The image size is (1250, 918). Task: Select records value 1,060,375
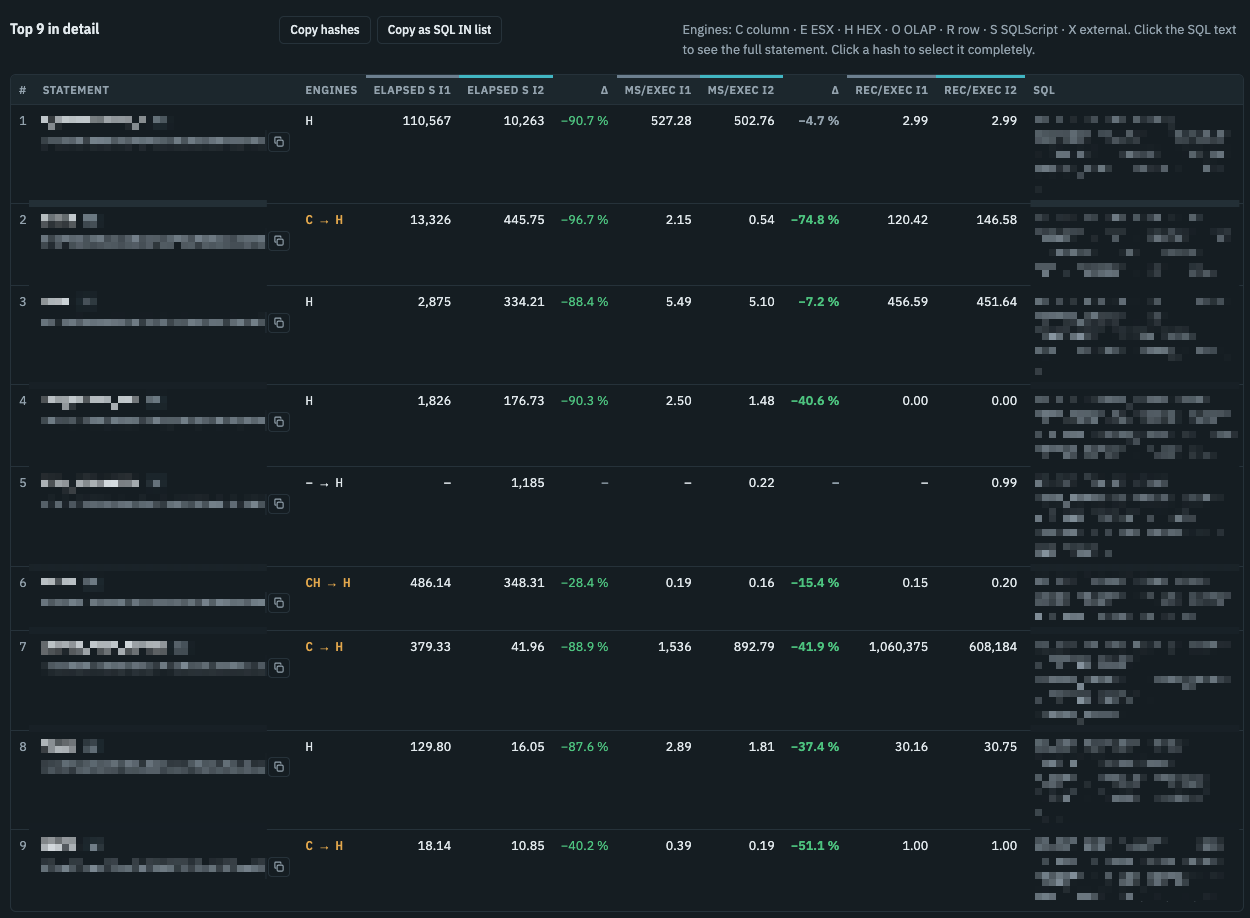[x=898, y=647]
